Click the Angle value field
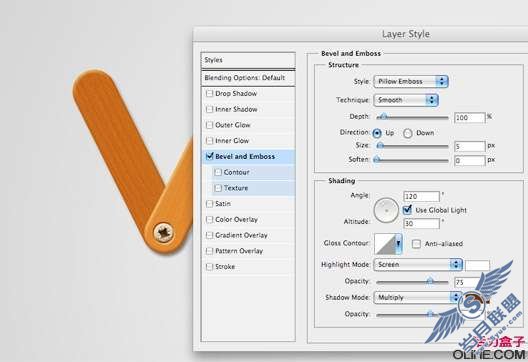Viewport: 528px width, 362px height. [x=421, y=196]
